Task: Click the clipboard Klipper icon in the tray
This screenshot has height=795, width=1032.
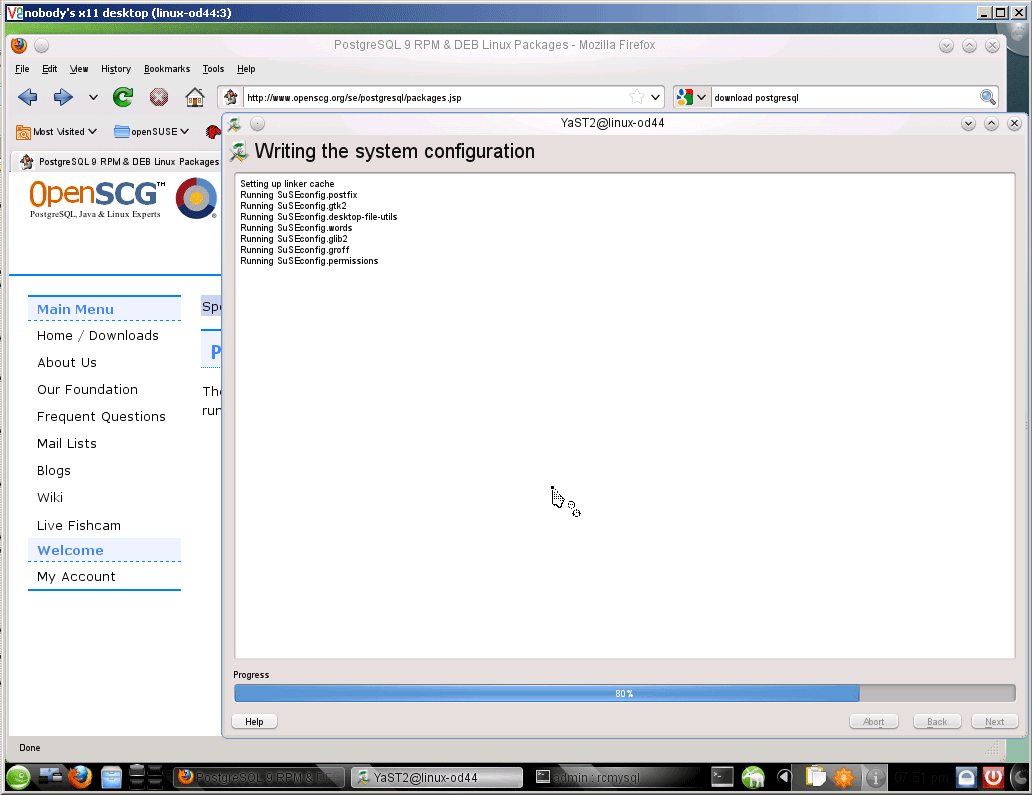Action: pyautogui.click(x=815, y=778)
